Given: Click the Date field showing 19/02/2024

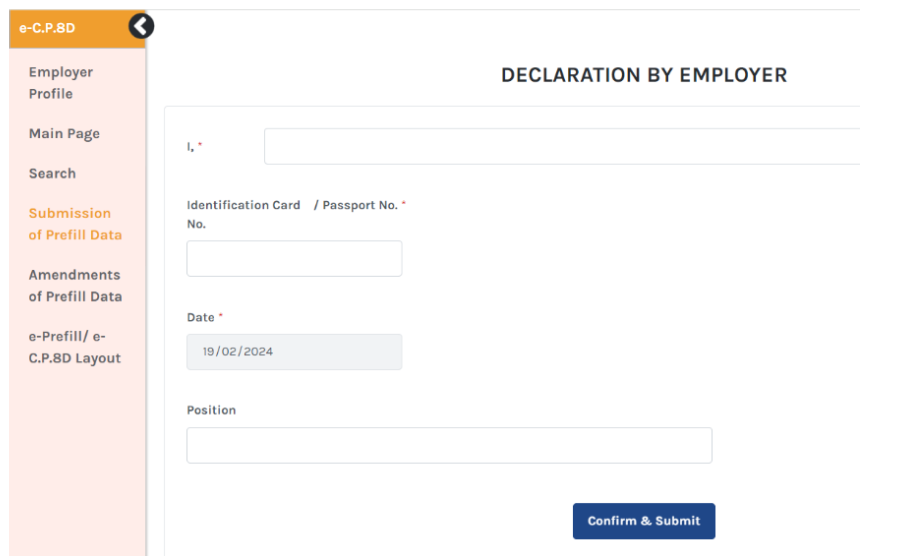Looking at the screenshot, I should (x=294, y=352).
